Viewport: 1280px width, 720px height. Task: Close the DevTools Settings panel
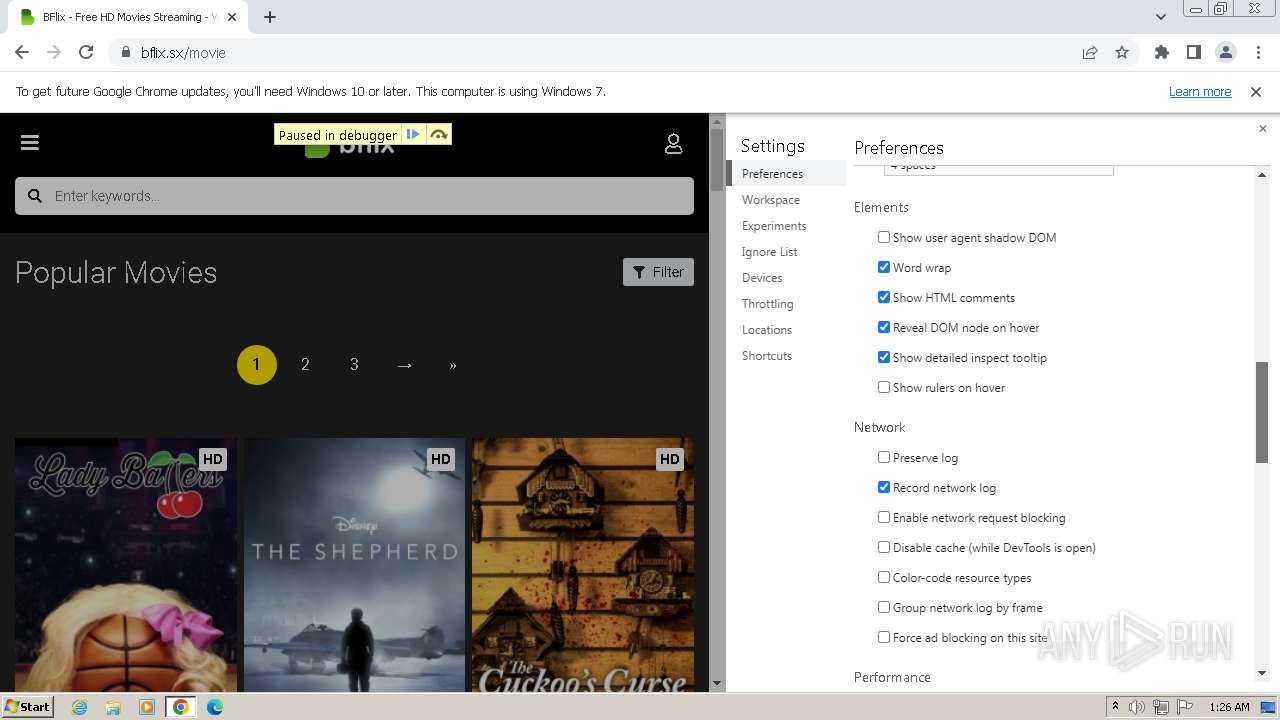coord(1262,128)
